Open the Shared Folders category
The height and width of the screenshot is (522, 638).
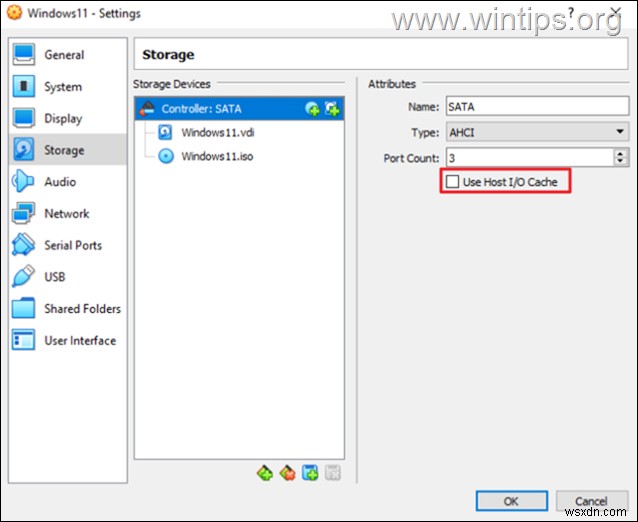(68, 308)
